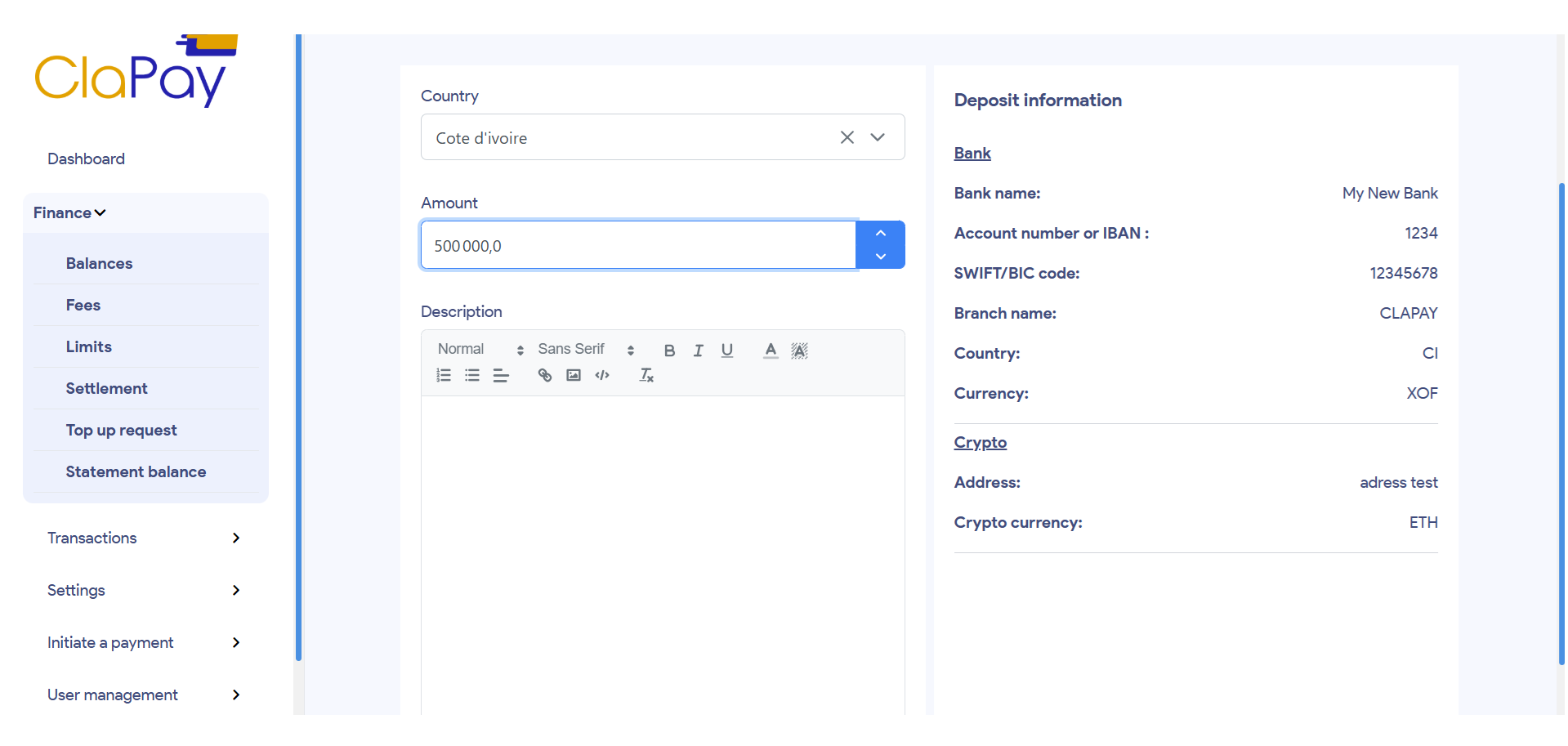Apply numbered list formatting
Screen dimensions: 1568x746
444,376
